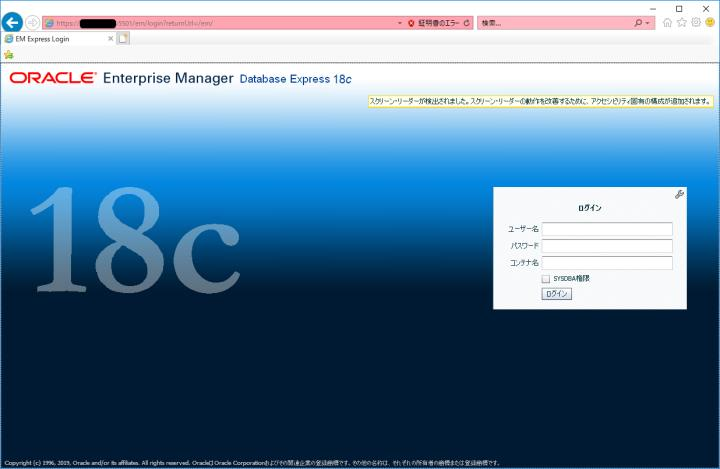Go to the browser home icon
Screen dimensions: 720x469
[667, 23]
